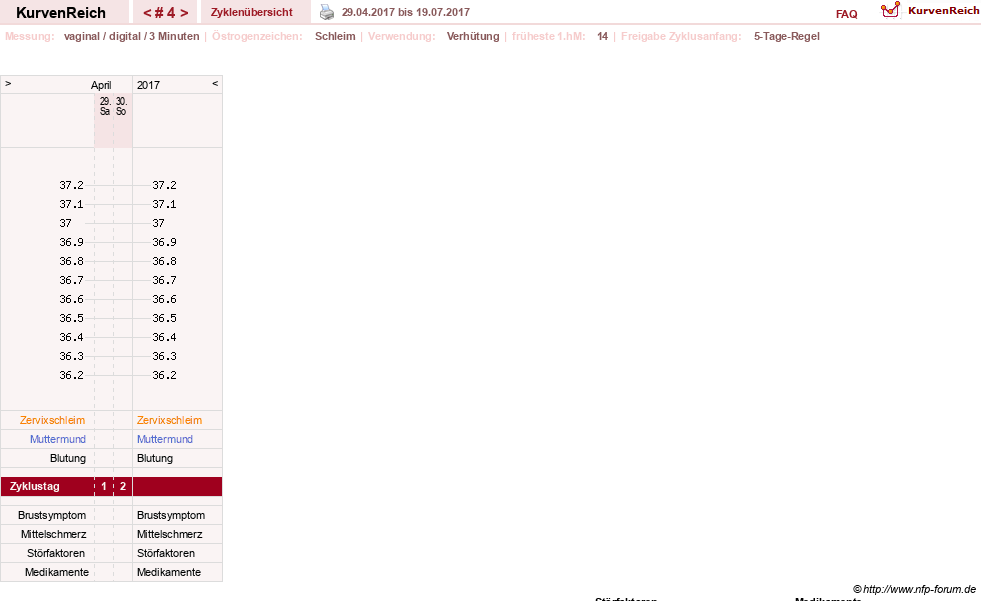981x601 pixels.
Task: Click the date range 29.04.2017 bis 19.07.2017
Action: click(405, 12)
